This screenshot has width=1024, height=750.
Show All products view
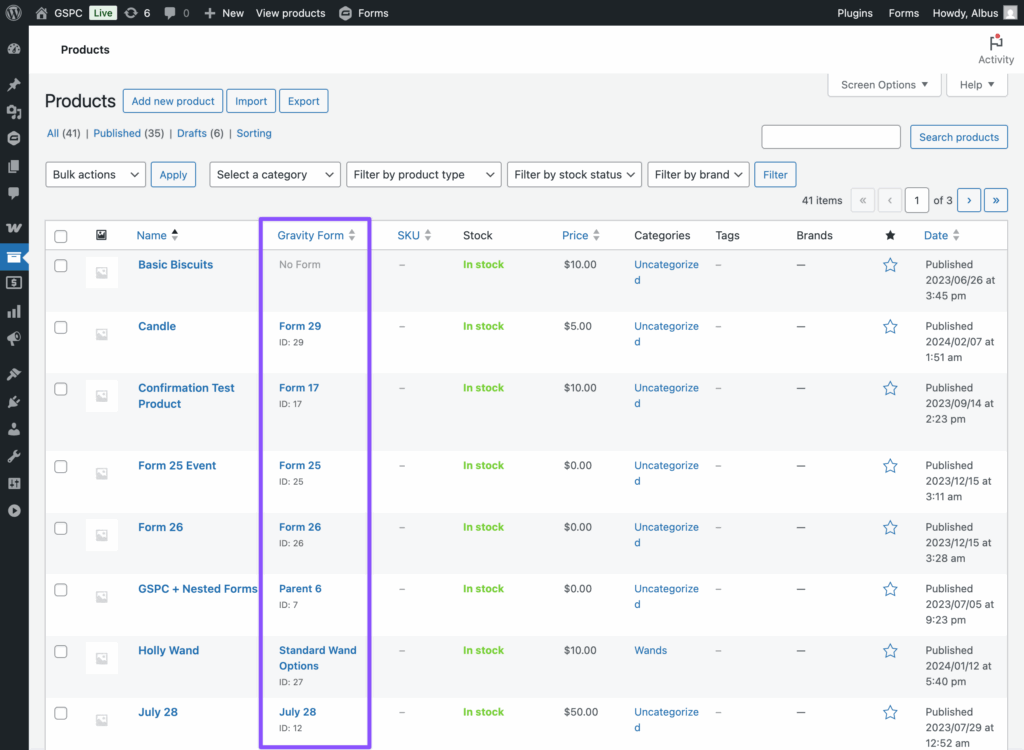click(53, 133)
